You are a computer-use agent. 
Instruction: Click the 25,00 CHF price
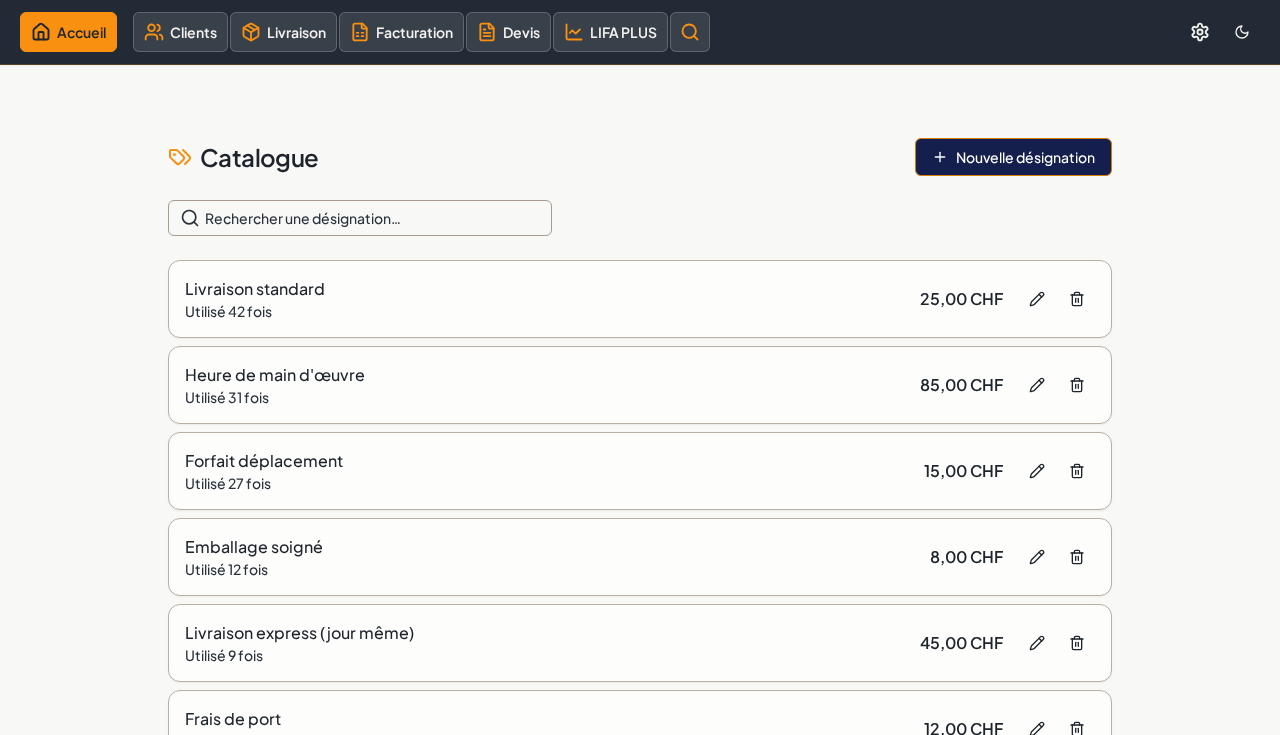point(962,299)
